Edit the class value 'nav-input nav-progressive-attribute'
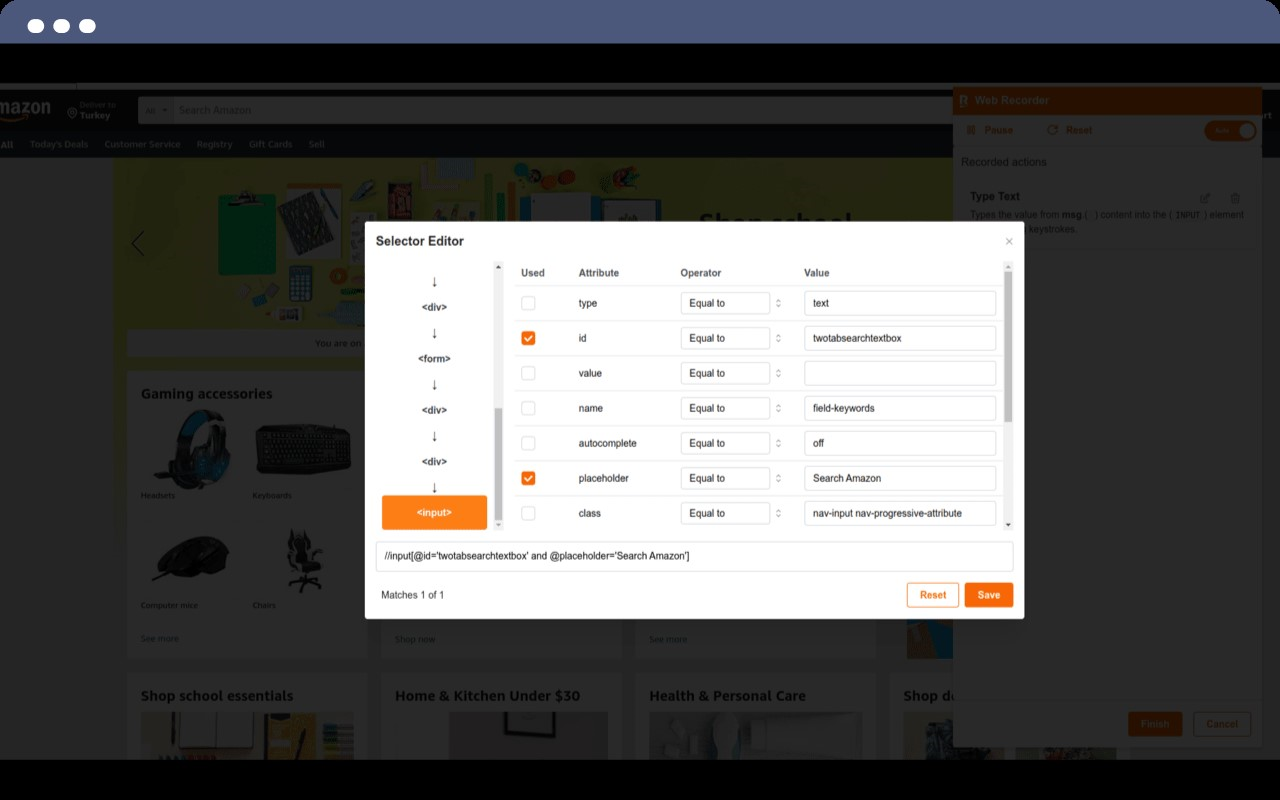 900,513
